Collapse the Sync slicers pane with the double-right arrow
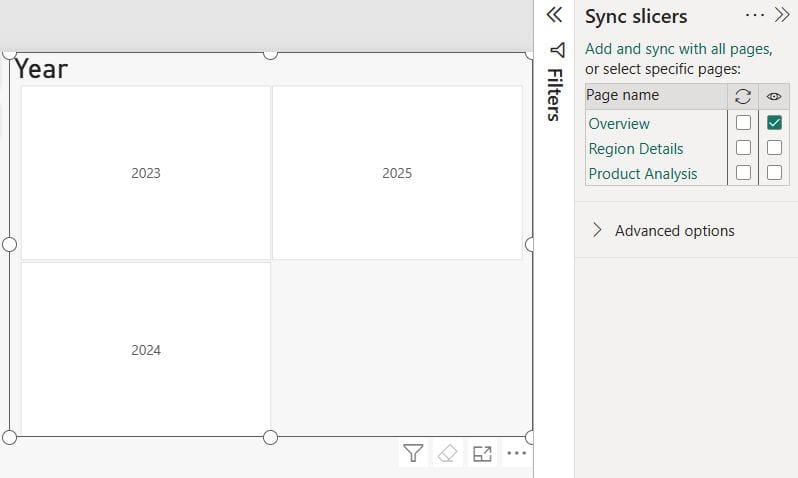 (782, 15)
